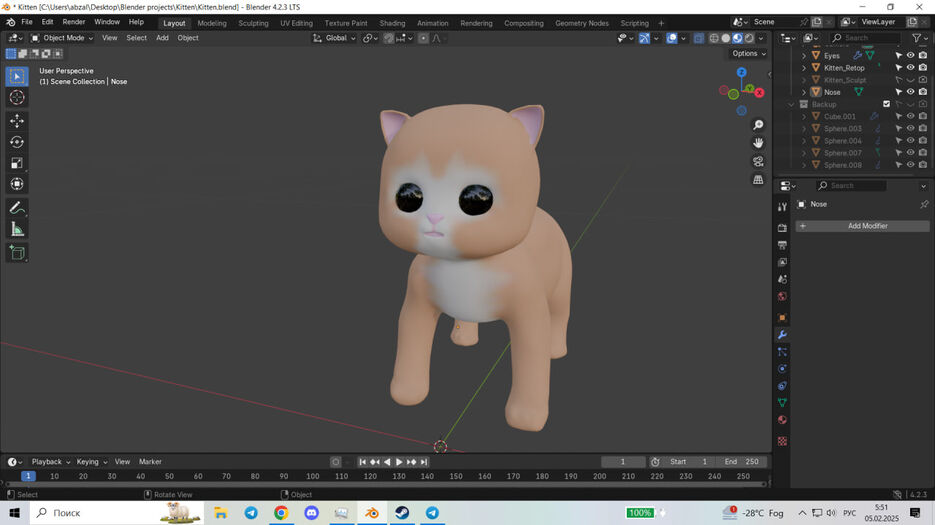Hide the Eyes object in viewport

click(911, 55)
